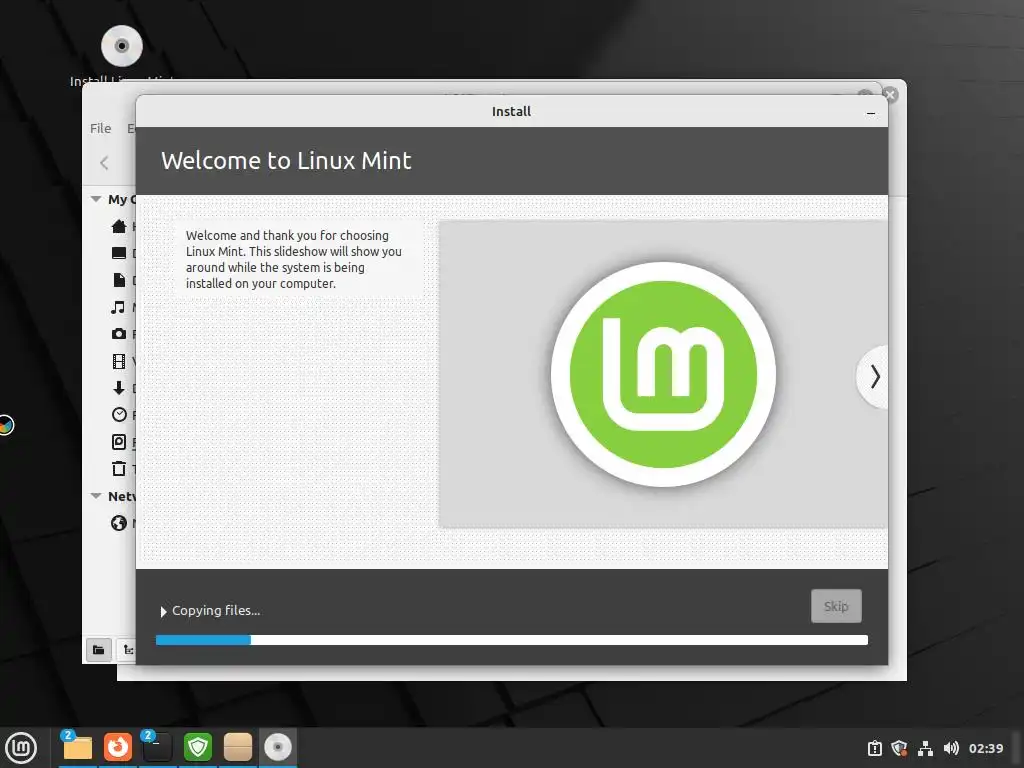The image size is (1024, 768).
Task: Minimize the Install window
Action: 871,112
